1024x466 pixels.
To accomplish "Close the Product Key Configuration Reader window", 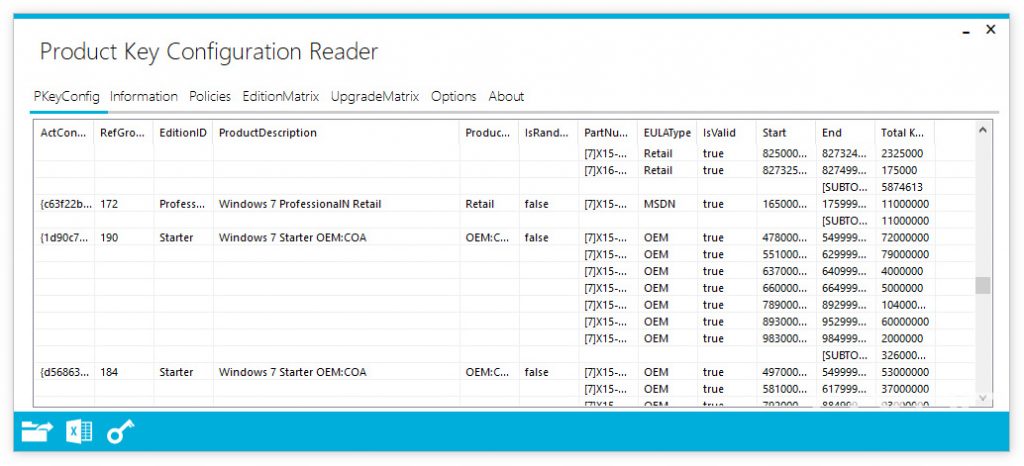I will click(x=991, y=30).
